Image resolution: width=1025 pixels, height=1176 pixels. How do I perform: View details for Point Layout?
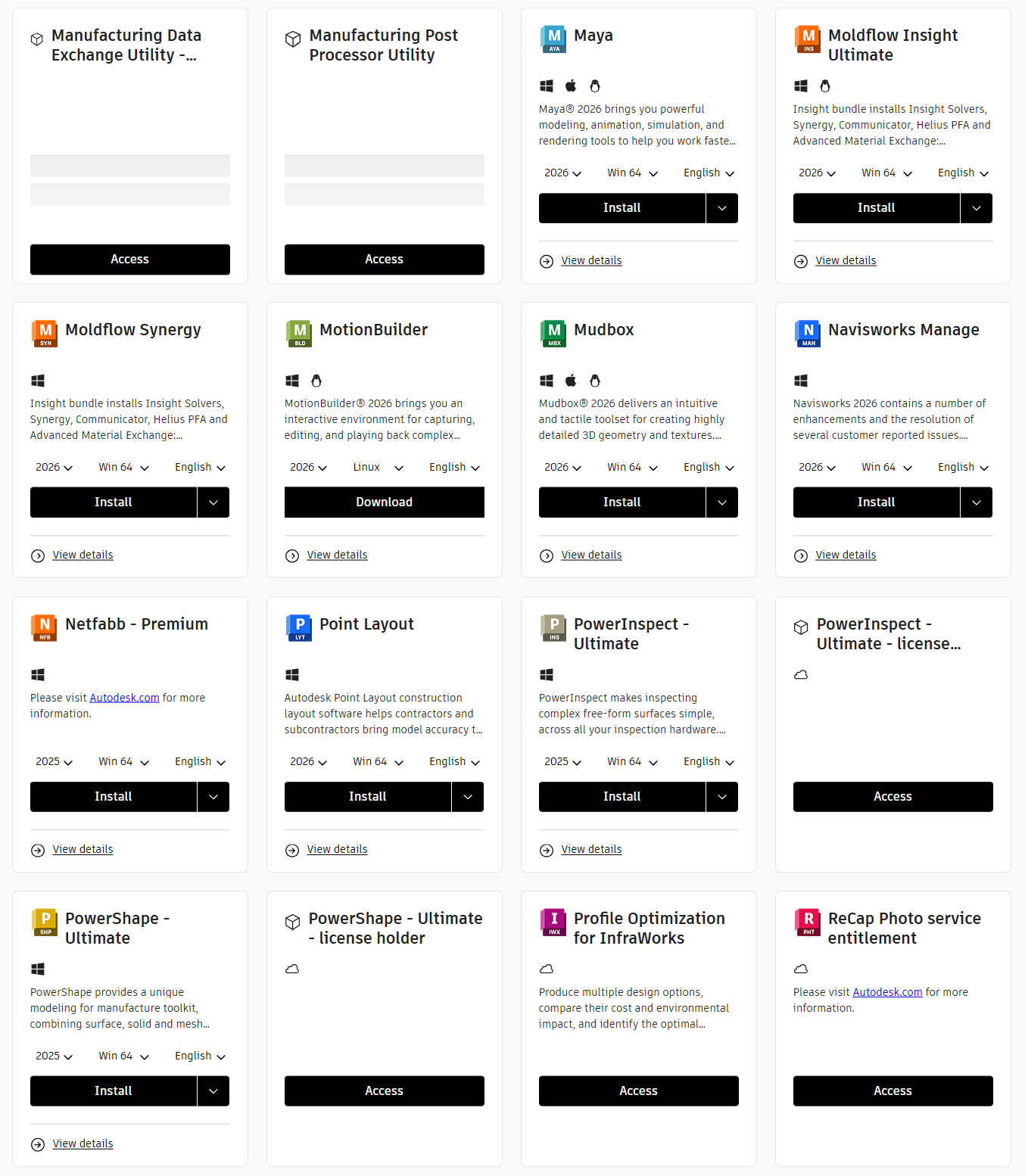337,849
